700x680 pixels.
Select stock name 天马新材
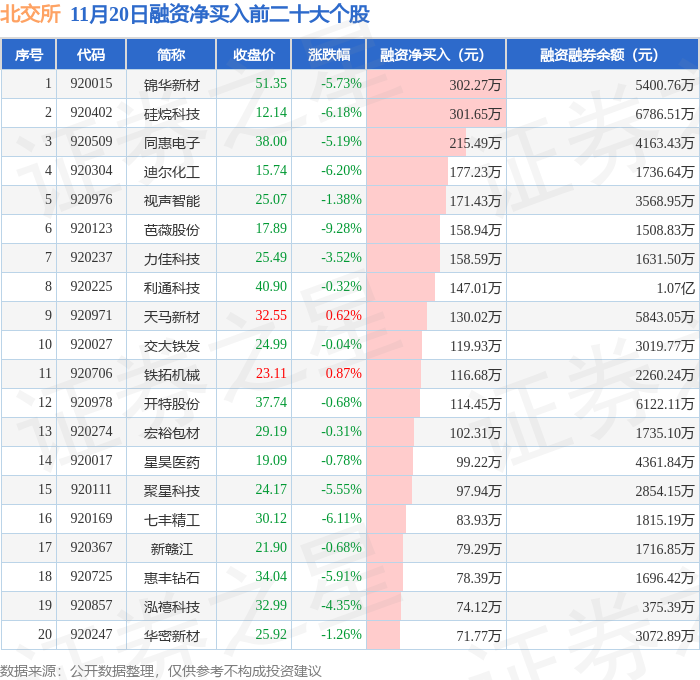[x=171, y=317]
